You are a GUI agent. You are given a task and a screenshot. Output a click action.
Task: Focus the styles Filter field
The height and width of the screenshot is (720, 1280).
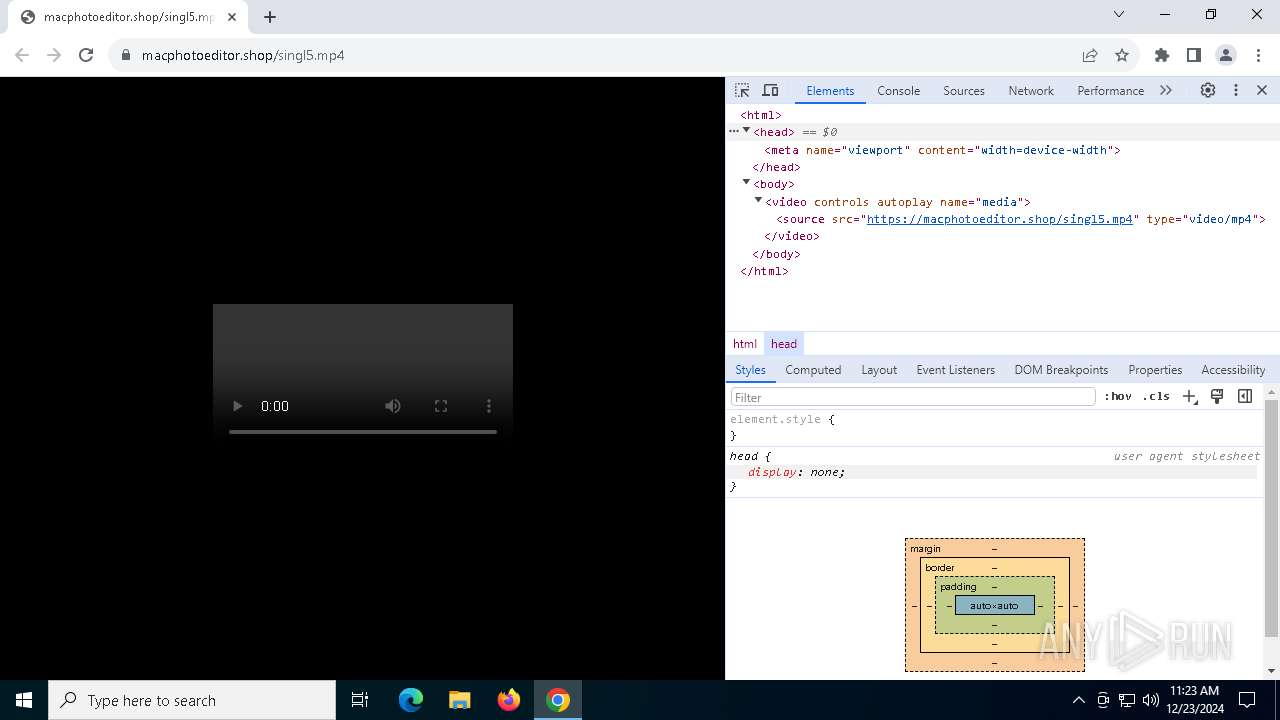pos(913,397)
